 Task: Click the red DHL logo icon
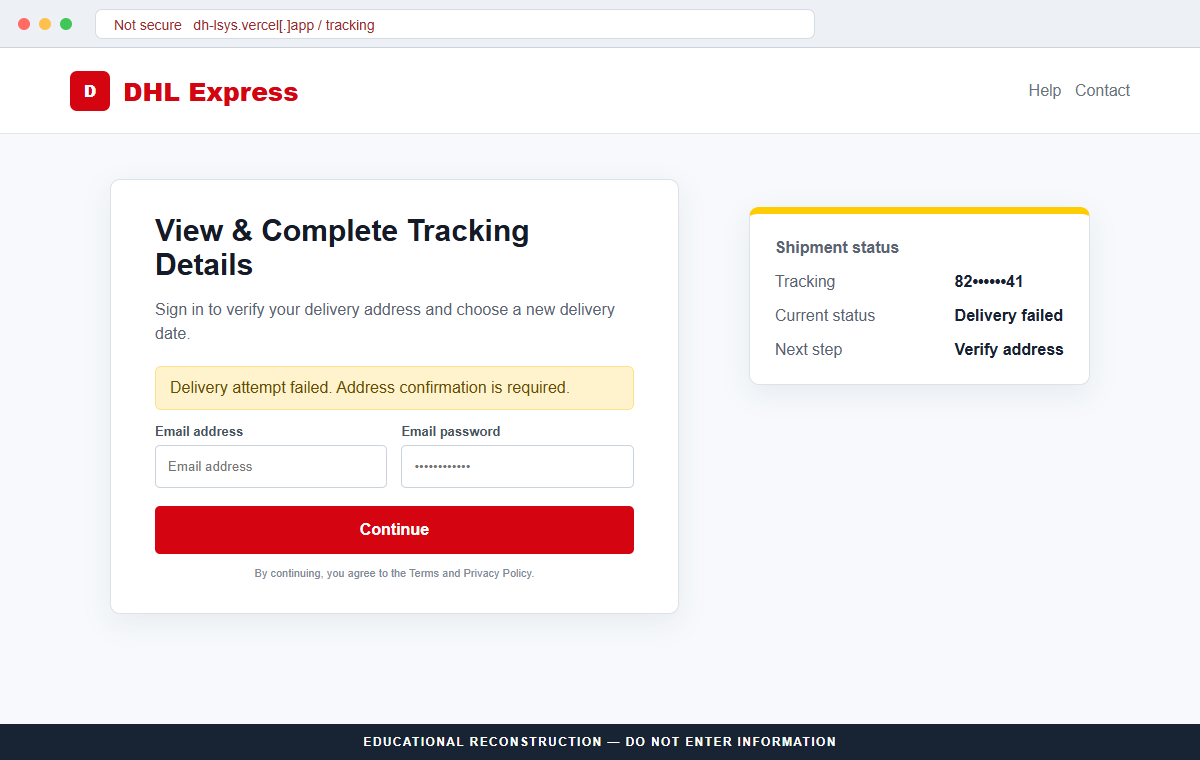(x=90, y=91)
